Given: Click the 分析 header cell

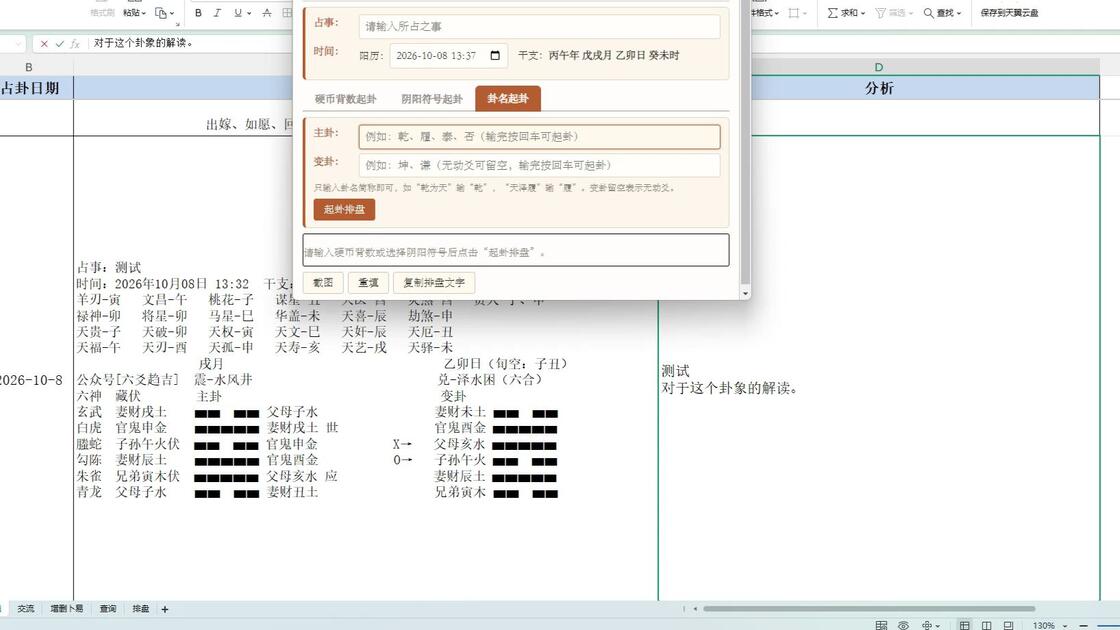Looking at the screenshot, I should (879, 88).
